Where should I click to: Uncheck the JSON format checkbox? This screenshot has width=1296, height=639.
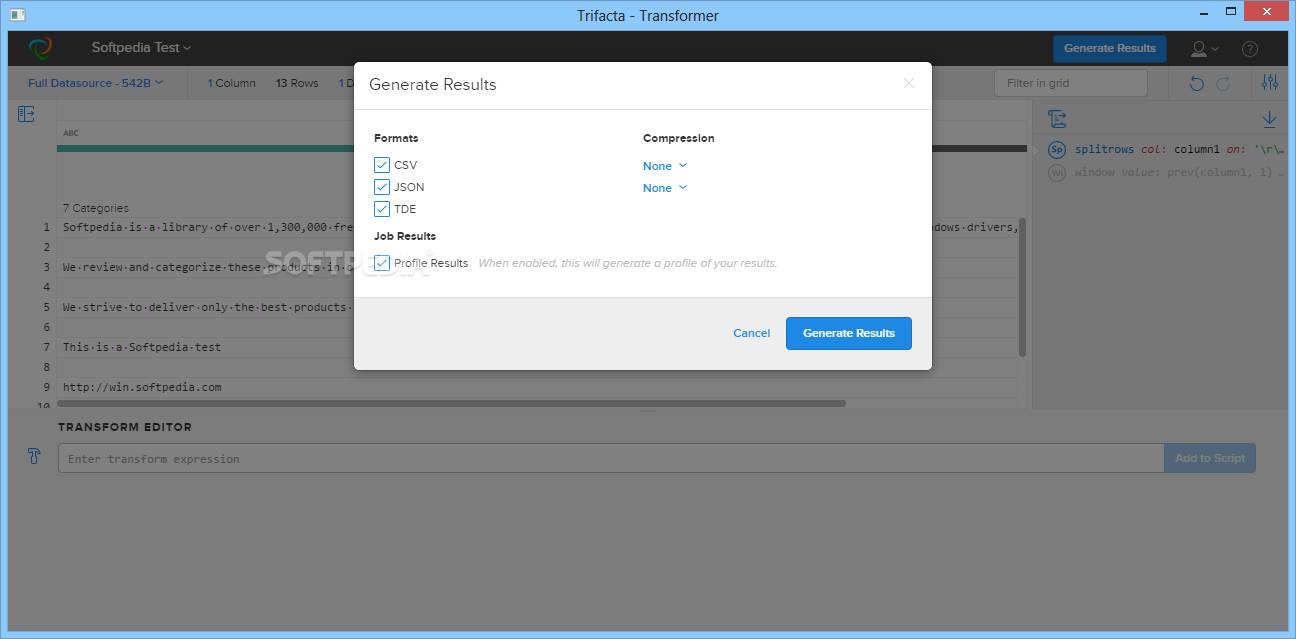(x=382, y=187)
